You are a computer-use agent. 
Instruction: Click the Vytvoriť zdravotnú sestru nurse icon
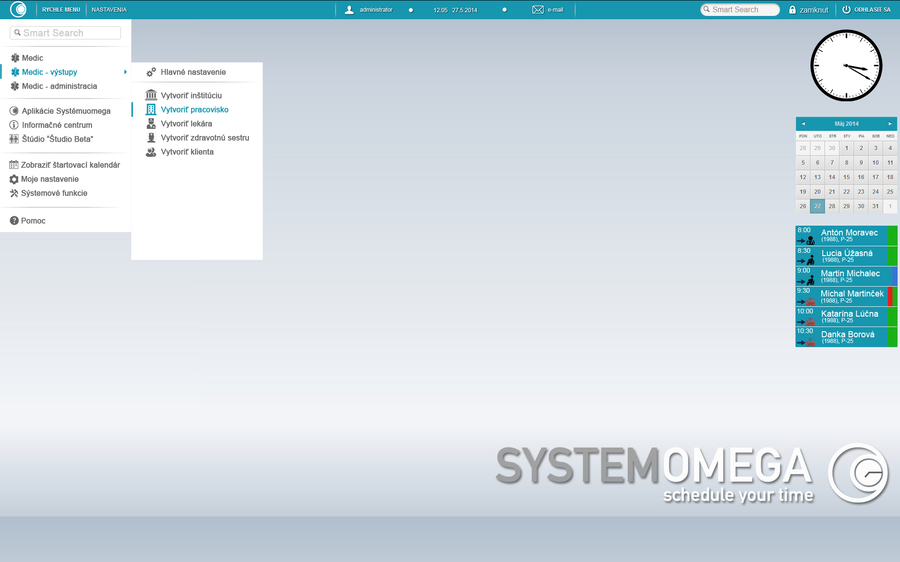click(151, 137)
